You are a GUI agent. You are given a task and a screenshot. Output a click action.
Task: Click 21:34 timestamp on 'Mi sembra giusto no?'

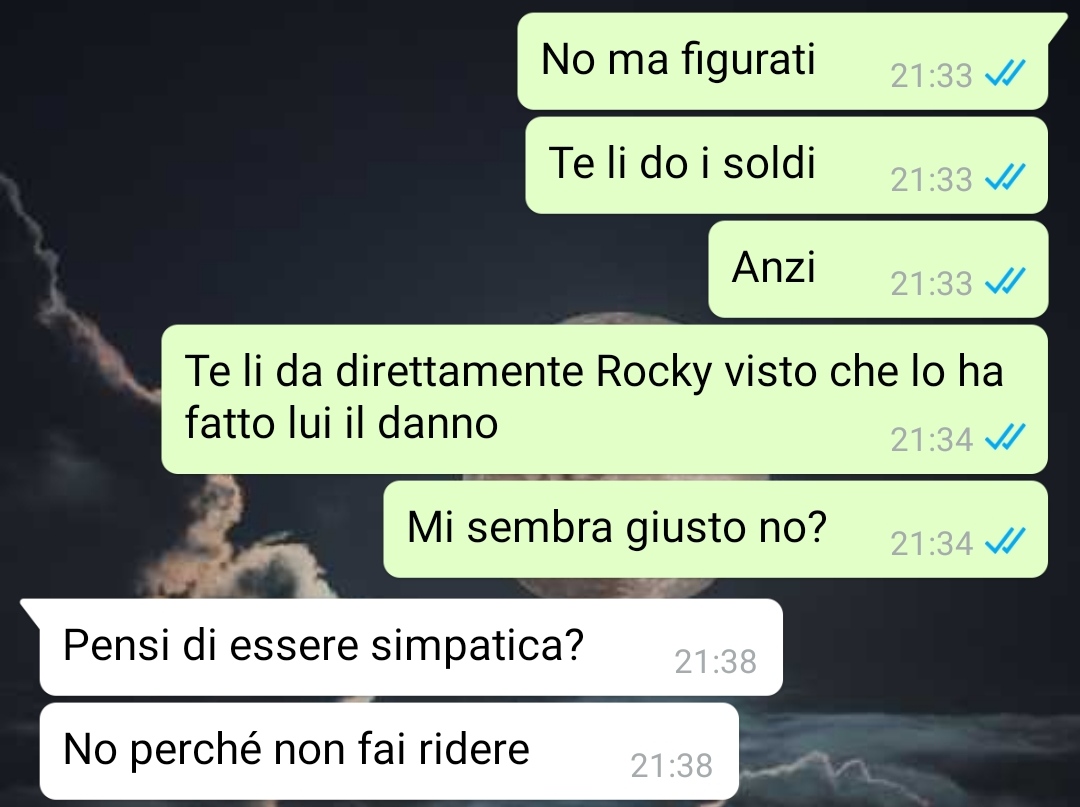pyautogui.click(x=931, y=543)
